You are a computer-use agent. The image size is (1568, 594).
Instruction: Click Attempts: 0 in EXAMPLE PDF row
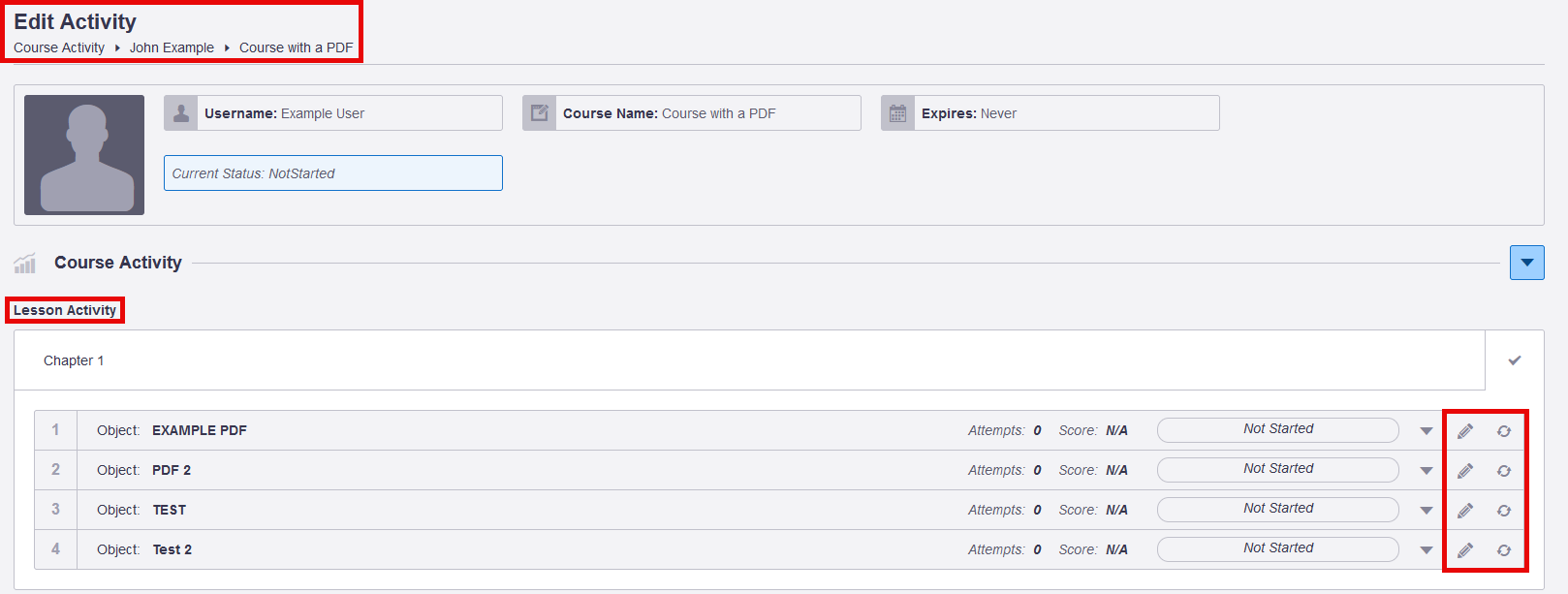[1005, 430]
